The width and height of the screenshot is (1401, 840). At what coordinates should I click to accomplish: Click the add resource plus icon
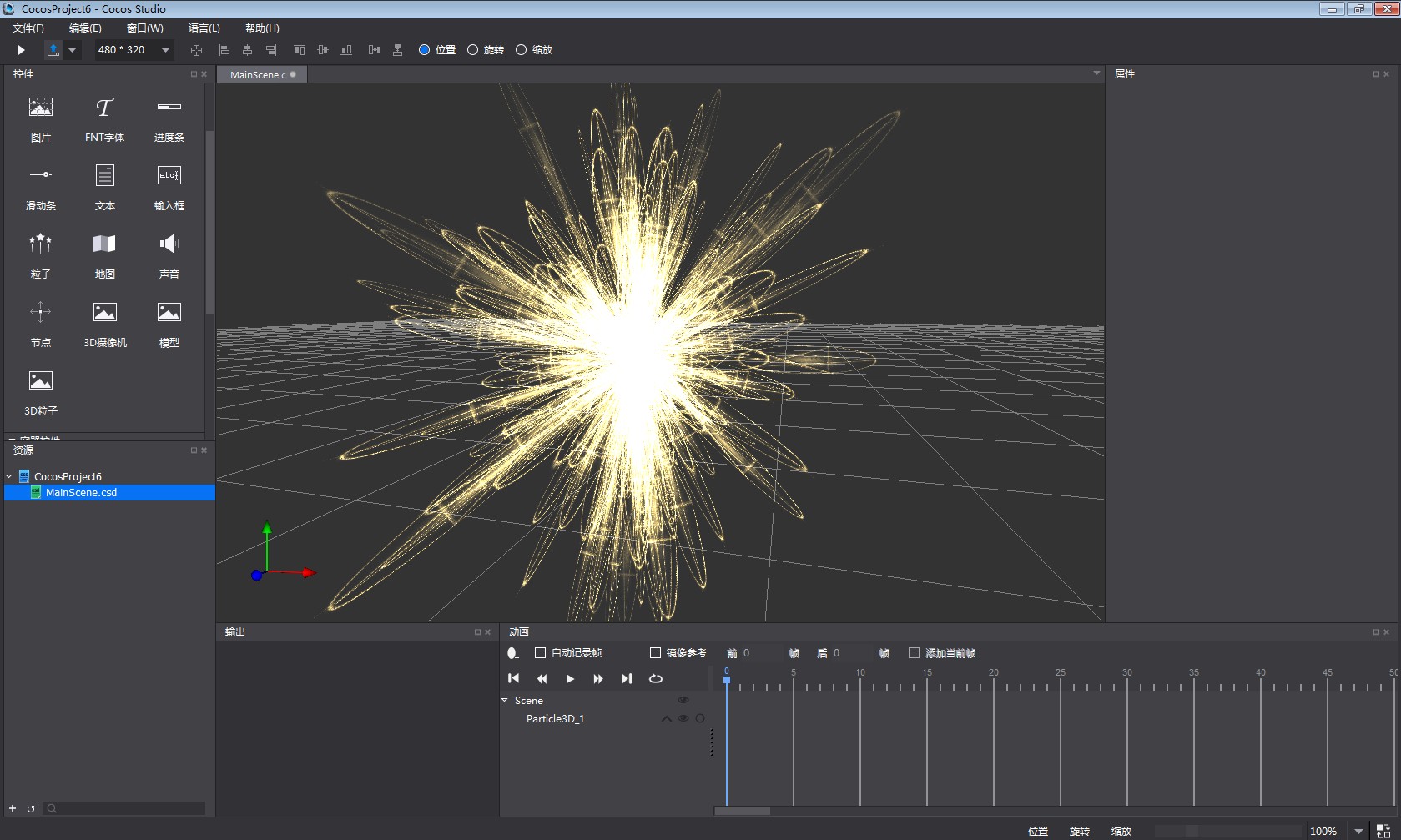(x=13, y=808)
